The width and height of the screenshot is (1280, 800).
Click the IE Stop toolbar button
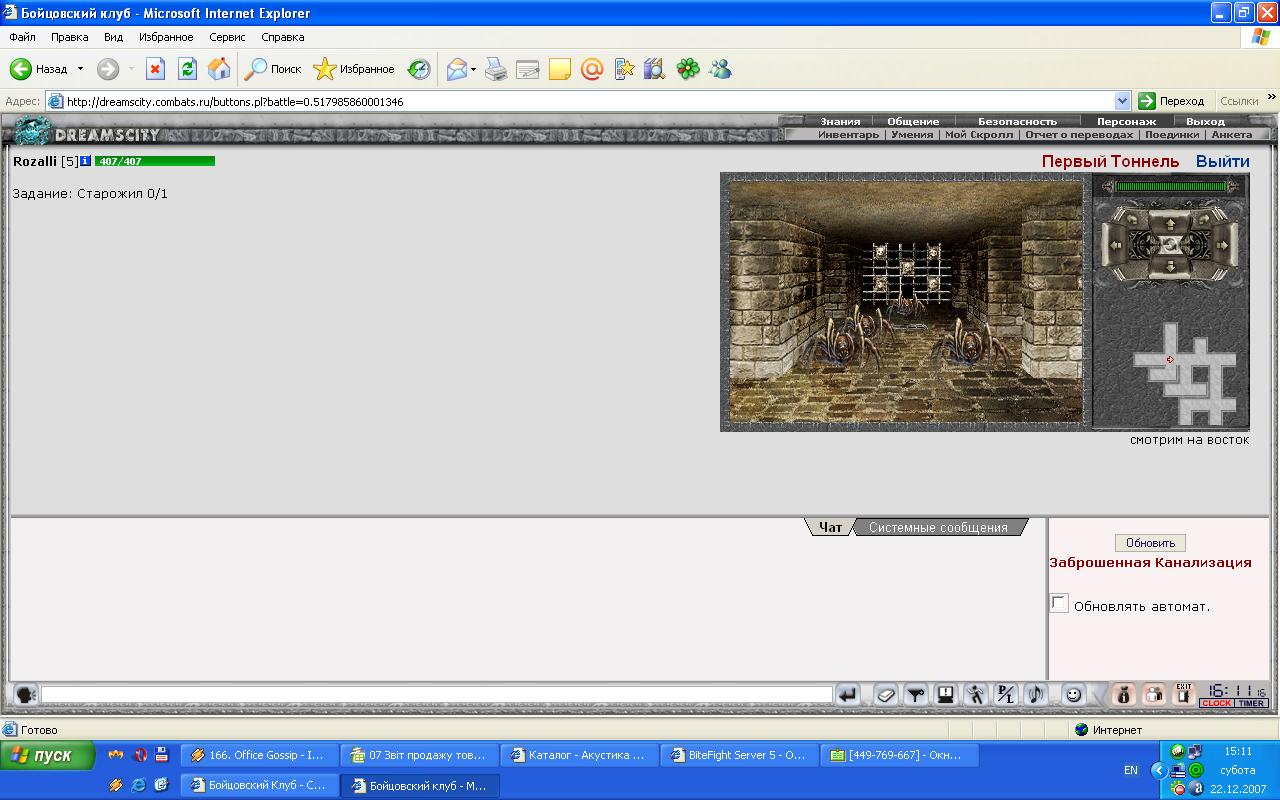(155, 69)
